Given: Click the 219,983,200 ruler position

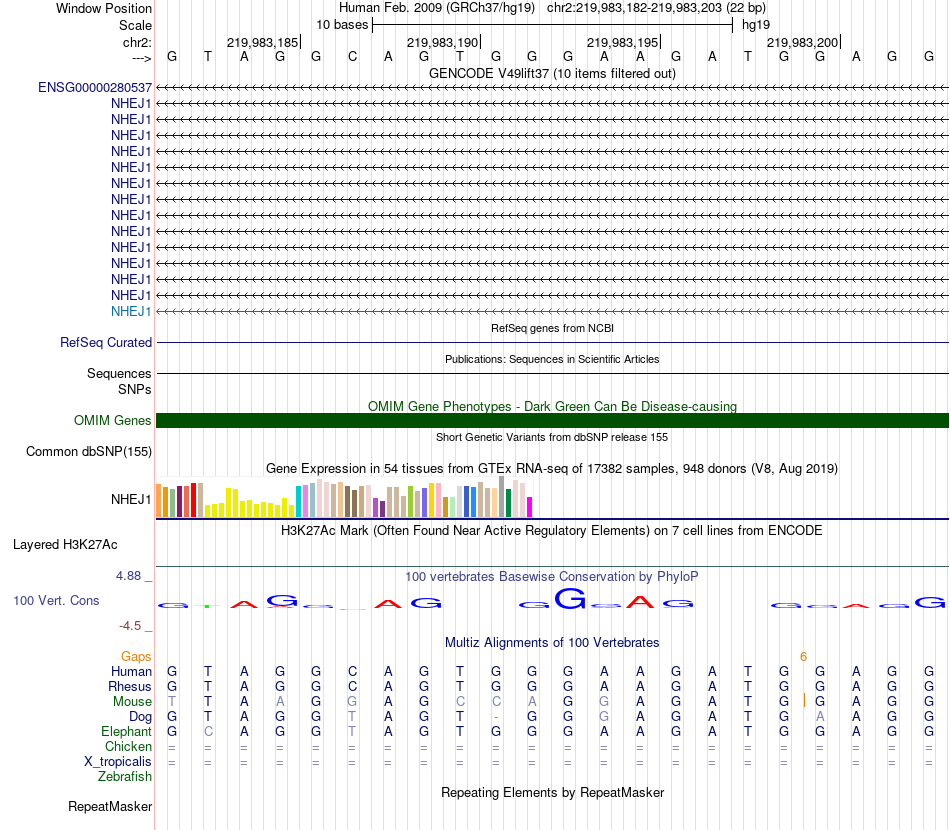Looking at the screenshot, I should tap(802, 42).
